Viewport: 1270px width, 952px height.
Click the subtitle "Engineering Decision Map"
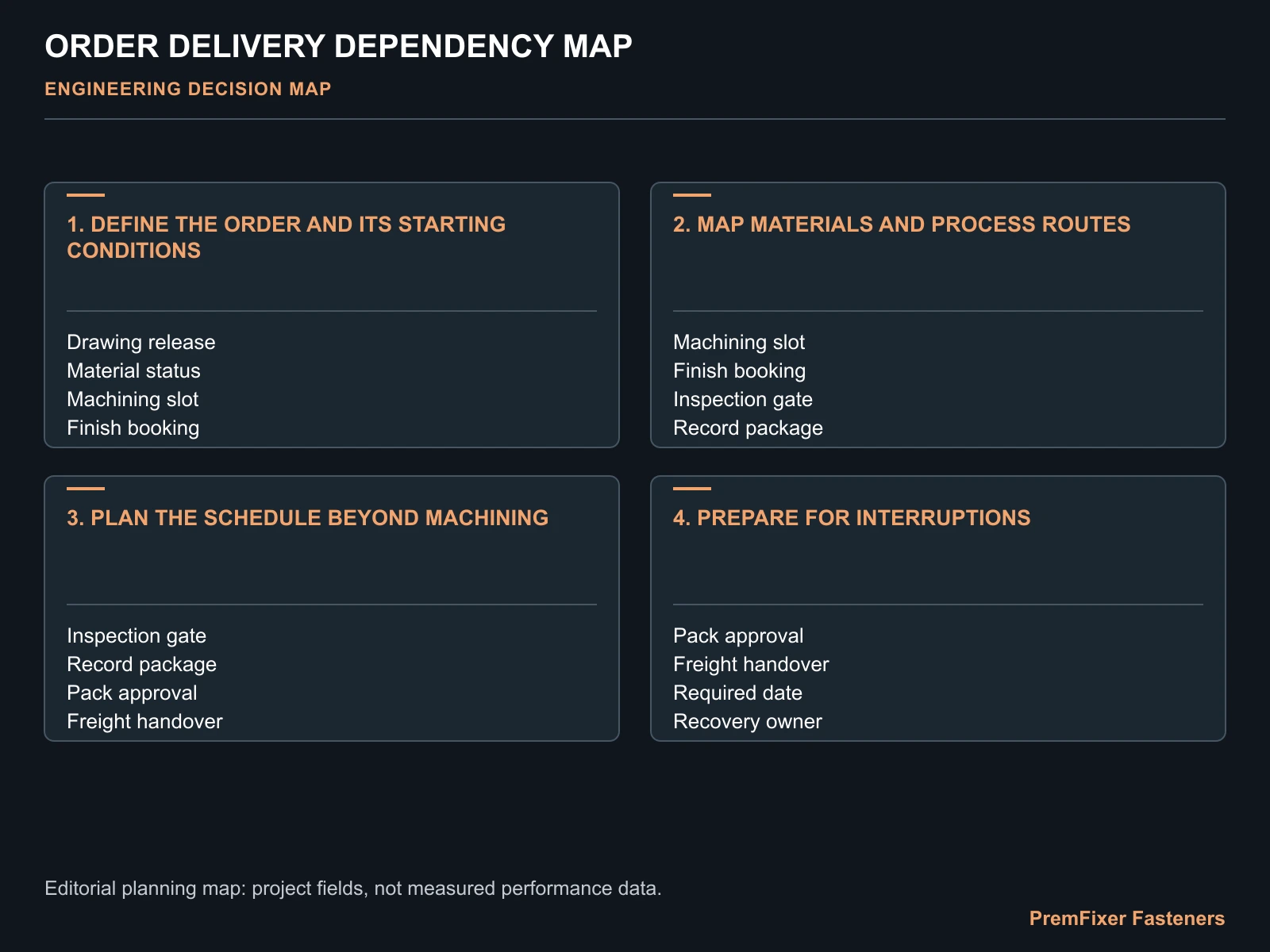[x=188, y=89]
